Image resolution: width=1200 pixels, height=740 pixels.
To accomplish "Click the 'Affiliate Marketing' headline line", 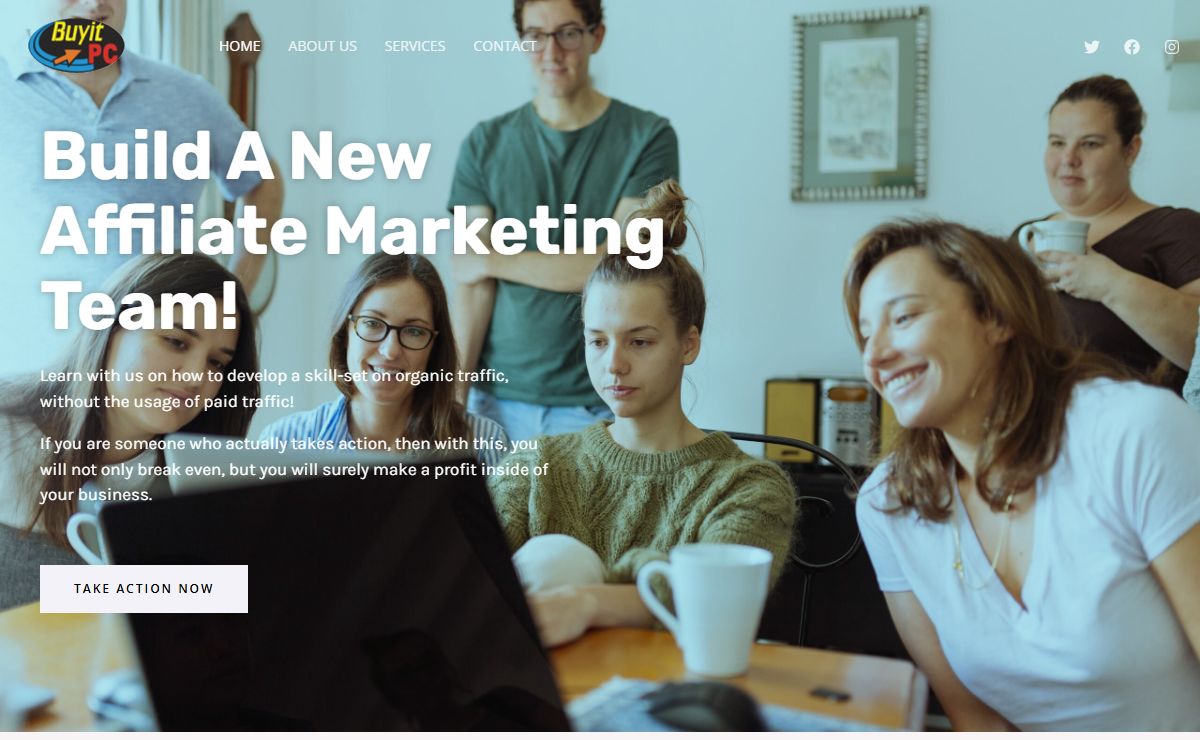I will pyautogui.click(x=352, y=231).
